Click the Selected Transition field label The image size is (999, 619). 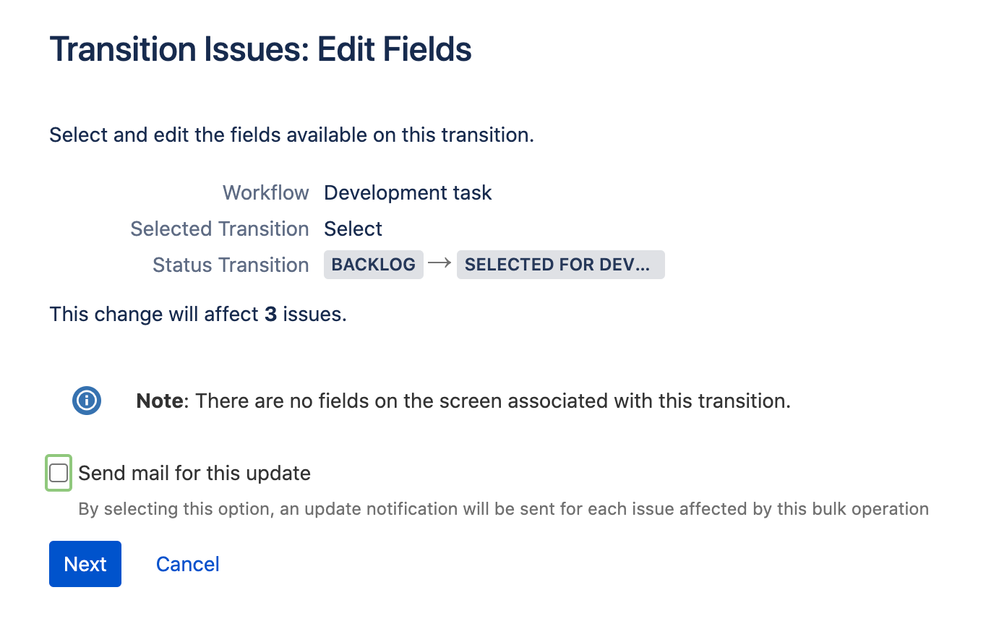[220, 229]
